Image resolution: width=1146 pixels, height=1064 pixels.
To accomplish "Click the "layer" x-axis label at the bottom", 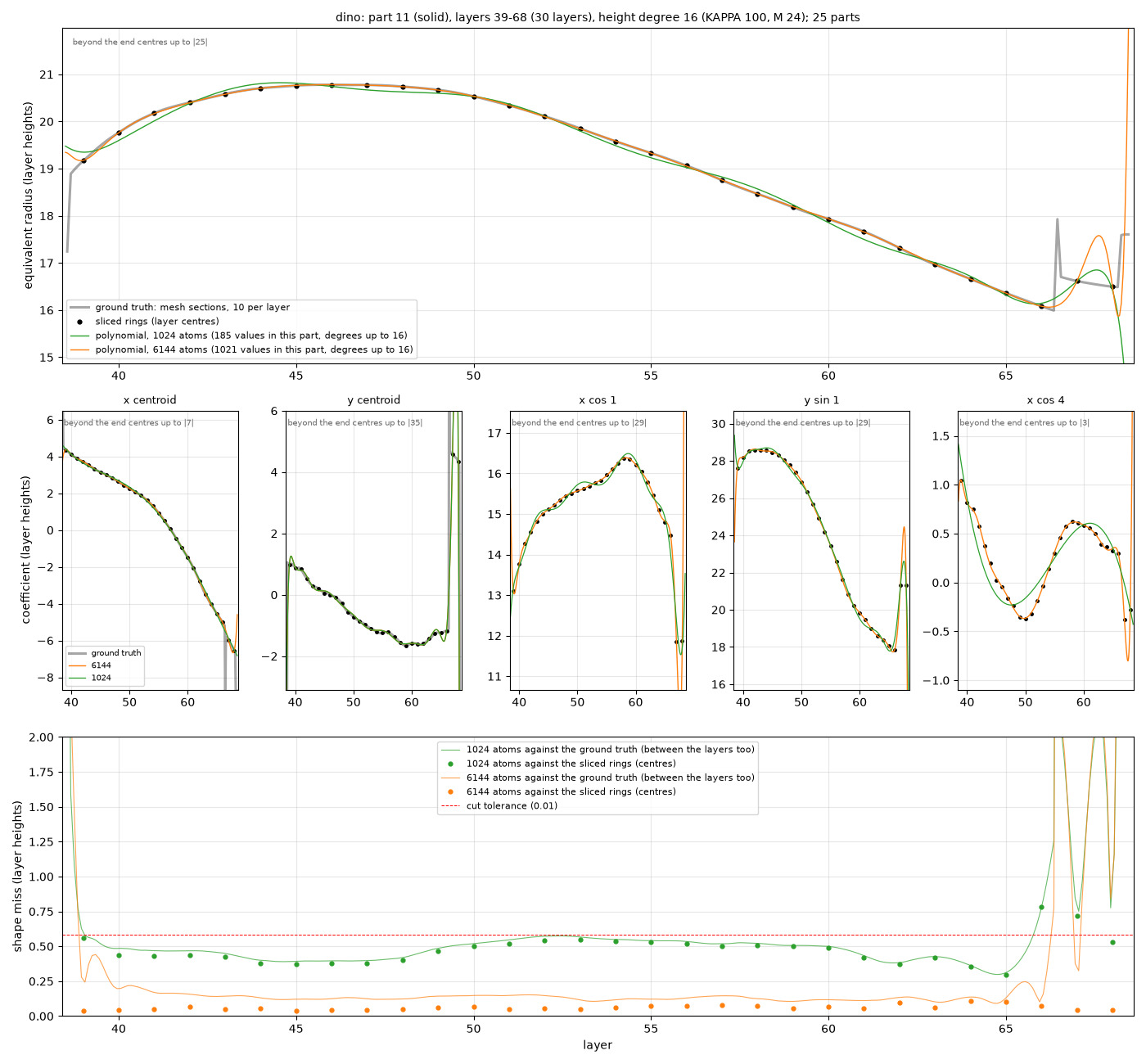I will tap(598, 1045).
